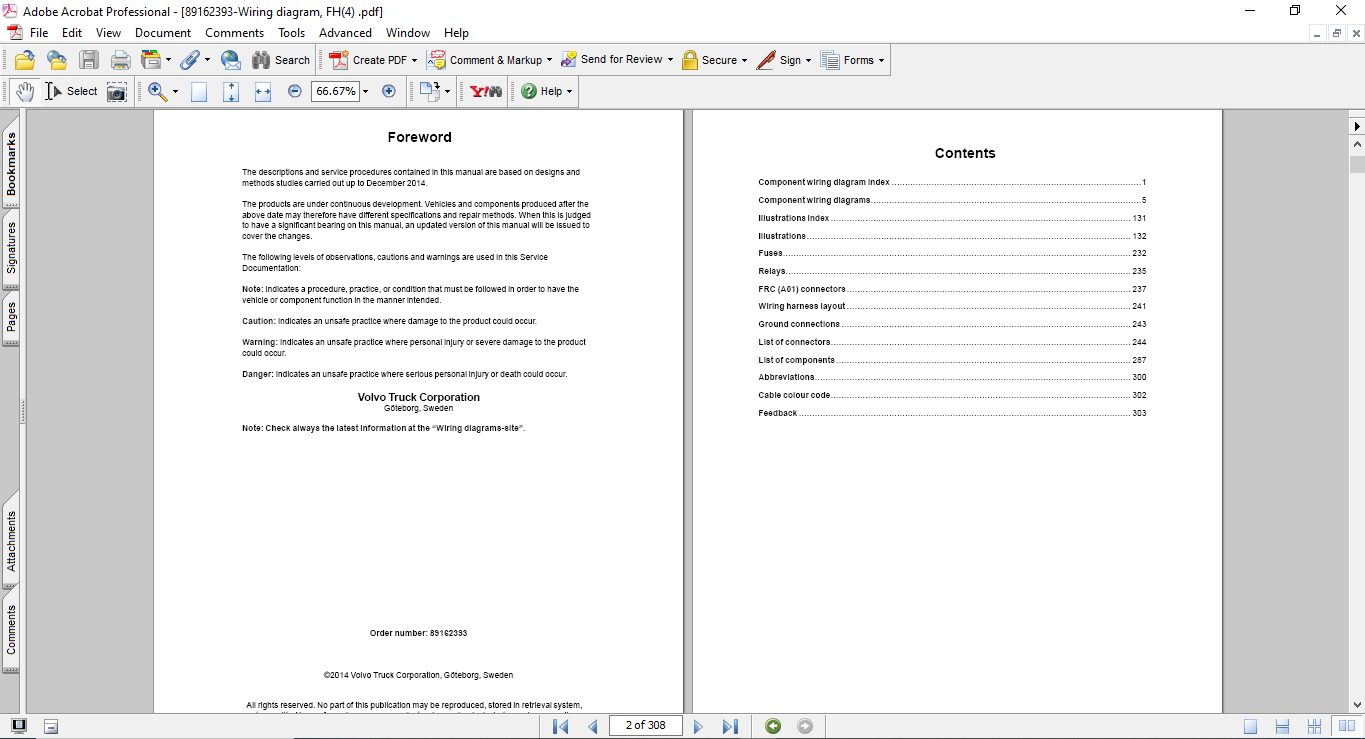Click the Yahoo search toolbar icon

pyautogui.click(x=486, y=91)
